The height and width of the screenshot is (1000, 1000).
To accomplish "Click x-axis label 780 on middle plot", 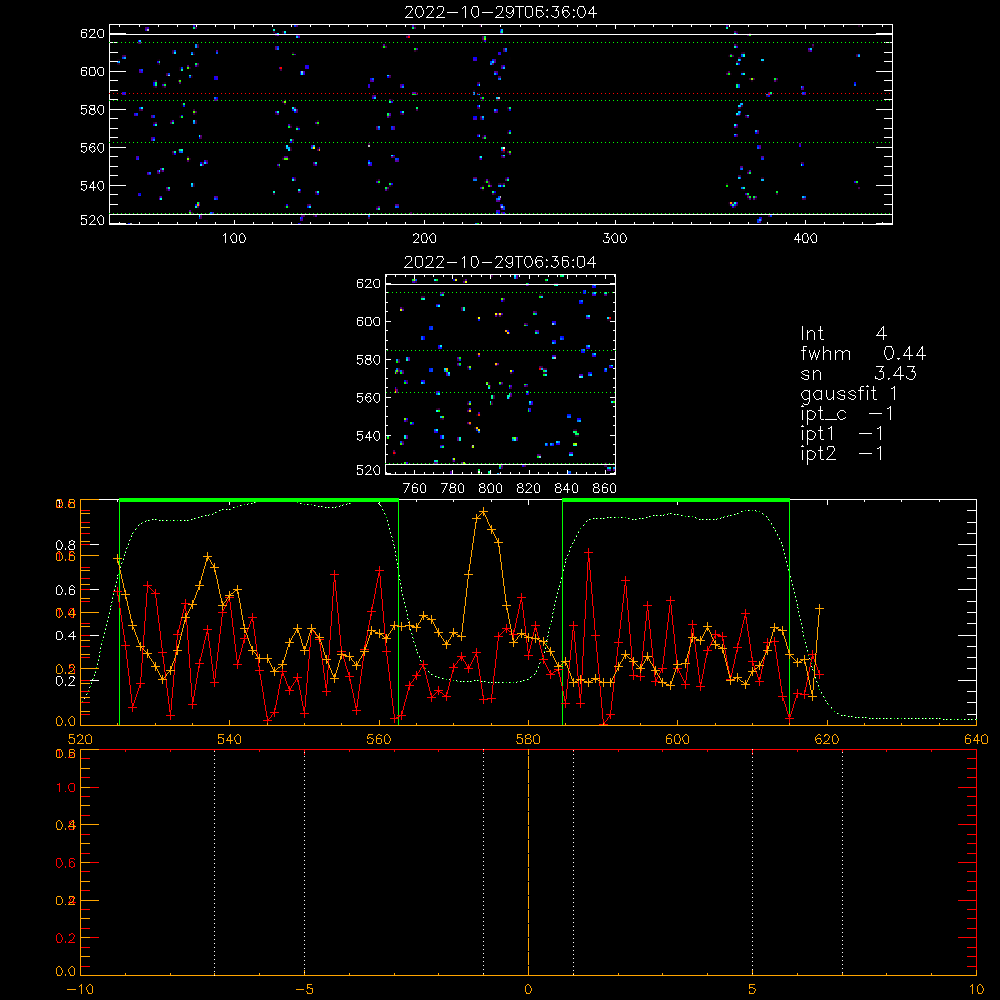I will point(453,489).
